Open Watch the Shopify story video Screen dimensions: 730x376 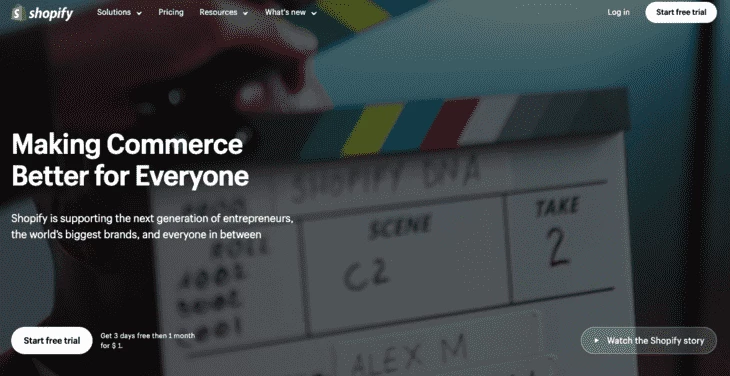pyautogui.click(x=649, y=341)
